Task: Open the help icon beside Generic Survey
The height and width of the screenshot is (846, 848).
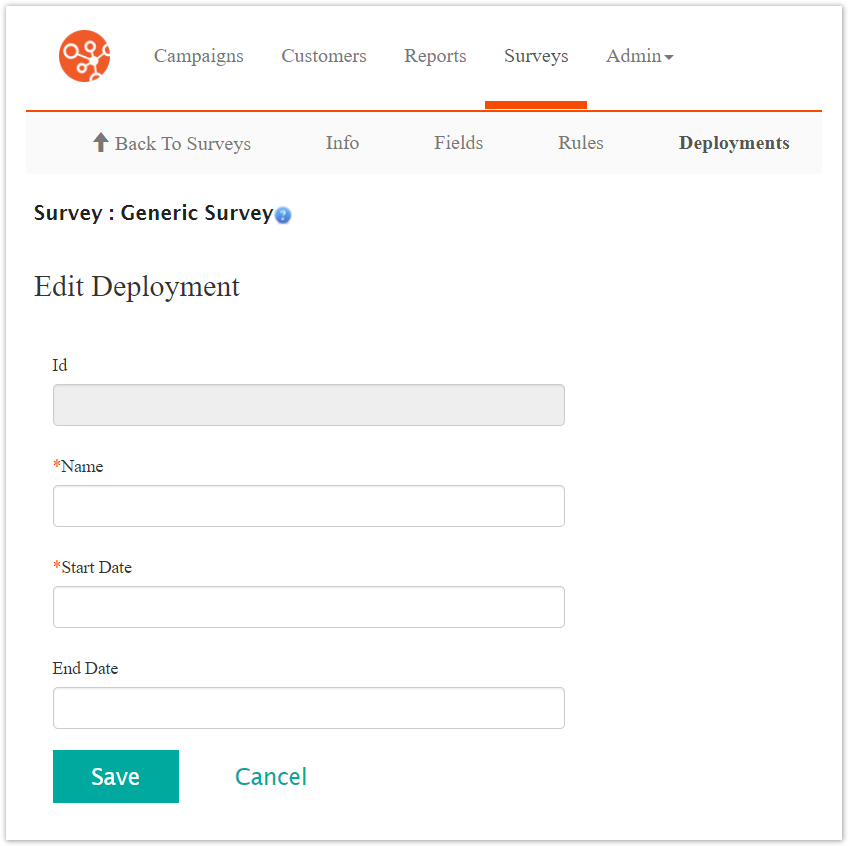Action: tap(283, 215)
